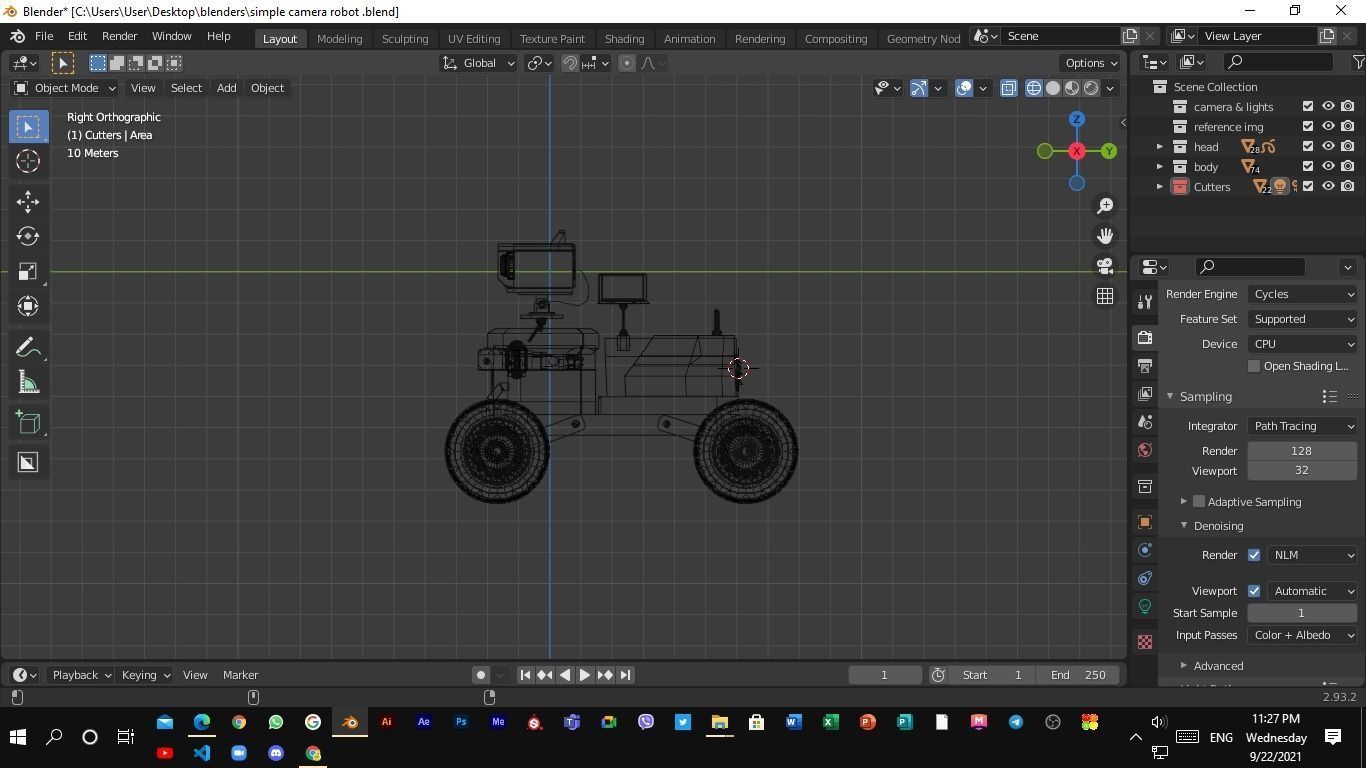Image resolution: width=1366 pixels, height=768 pixels.
Task: Enable Open Shading Language checkbox
Action: tap(1254, 366)
